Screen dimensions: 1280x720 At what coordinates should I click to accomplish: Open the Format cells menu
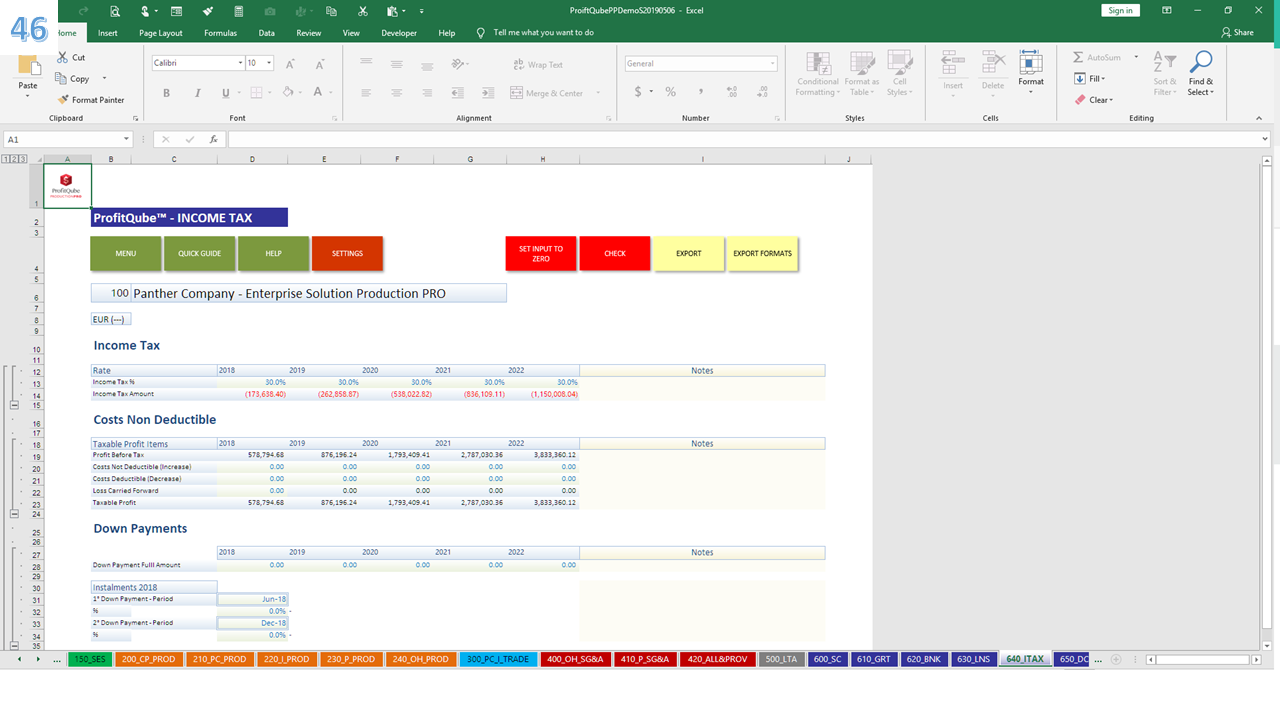[1031, 72]
